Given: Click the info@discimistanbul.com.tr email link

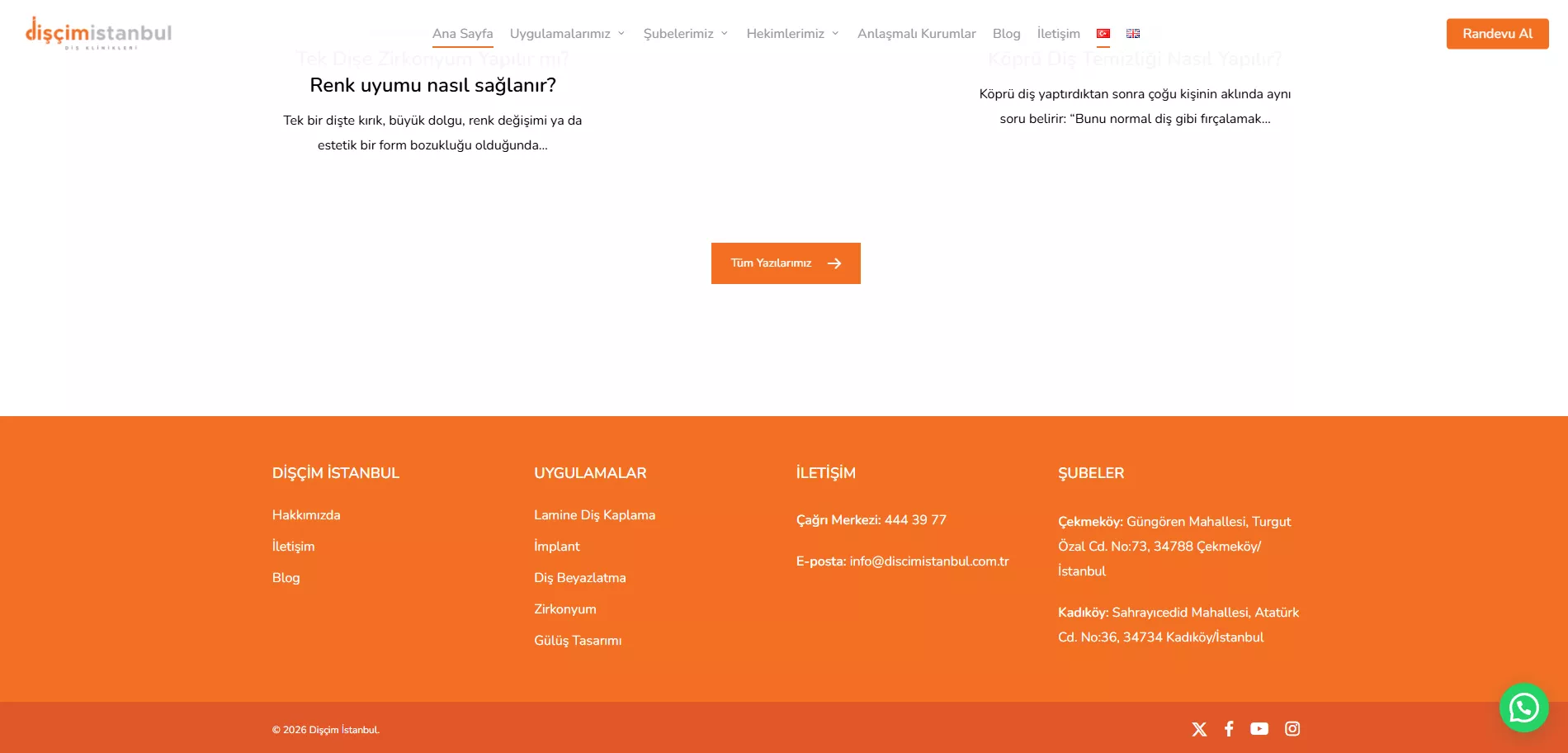Looking at the screenshot, I should pos(928,561).
